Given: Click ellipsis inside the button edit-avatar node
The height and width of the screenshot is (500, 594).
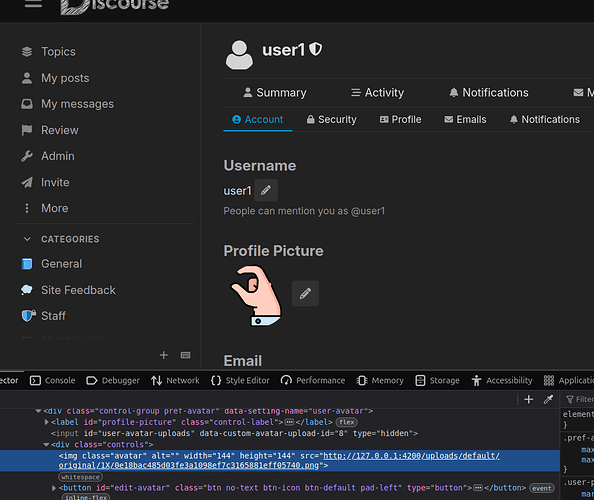Looking at the screenshot, I should pyautogui.click(x=478, y=488).
